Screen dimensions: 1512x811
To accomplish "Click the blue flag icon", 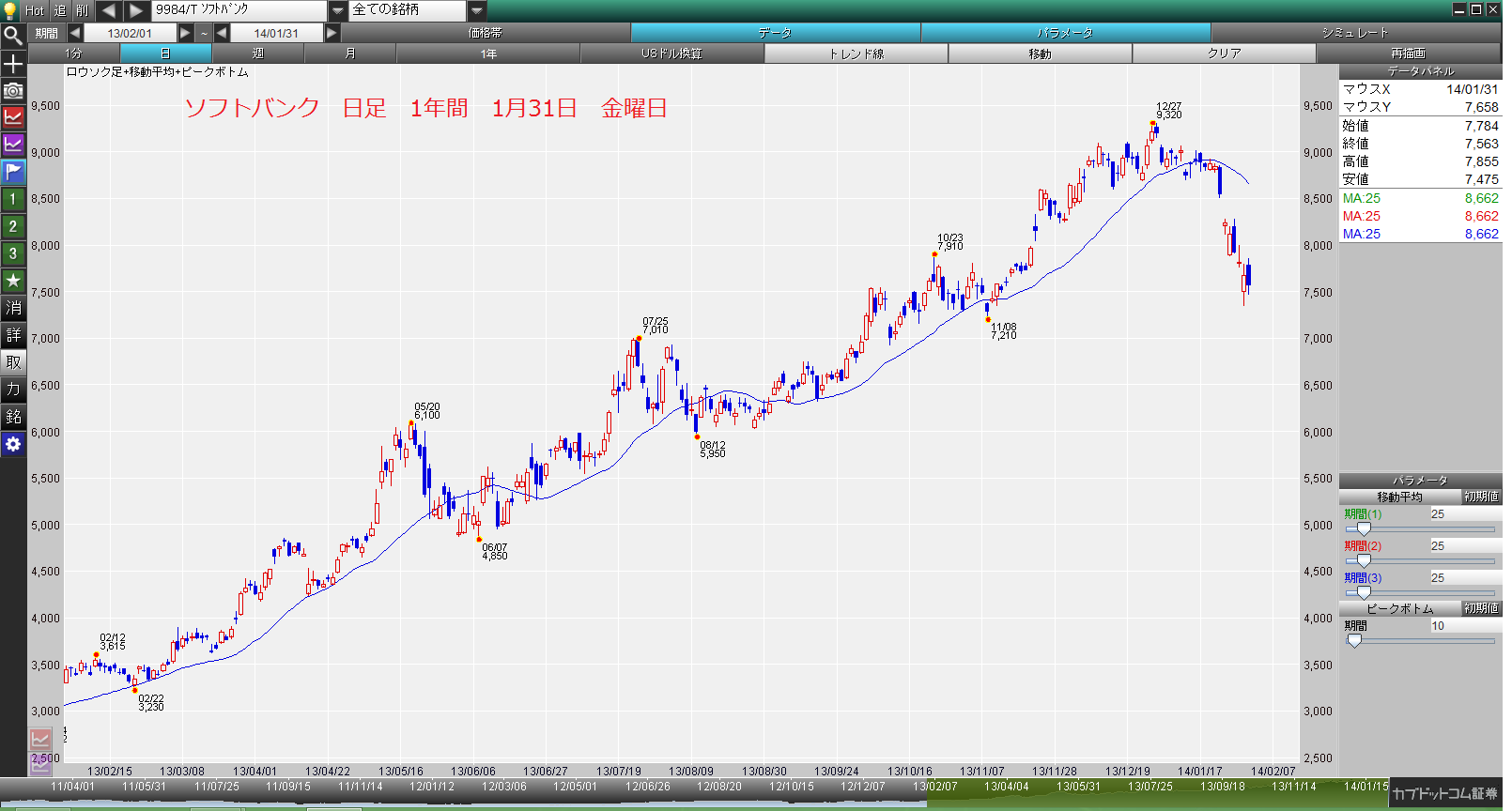I will tap(13, 172).
